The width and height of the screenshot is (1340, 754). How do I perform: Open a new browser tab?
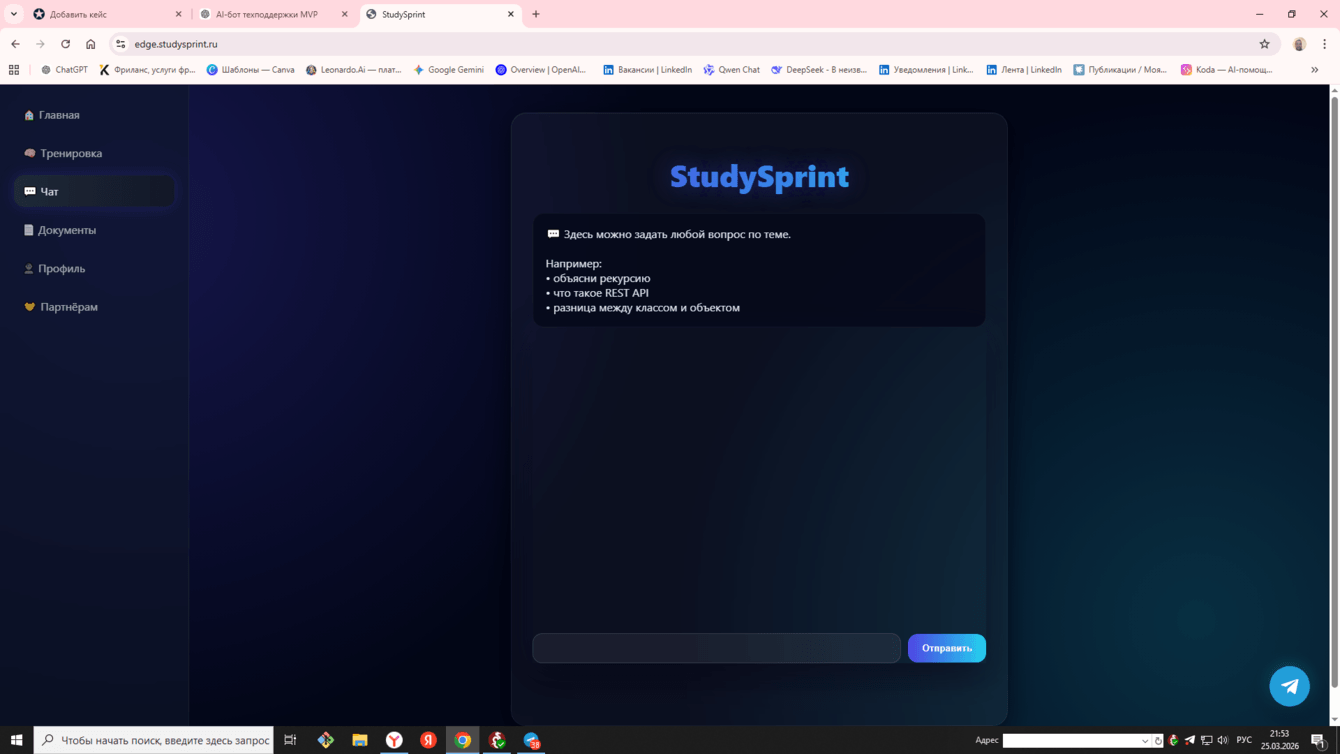pyautogui.click(x=536, y=14)
